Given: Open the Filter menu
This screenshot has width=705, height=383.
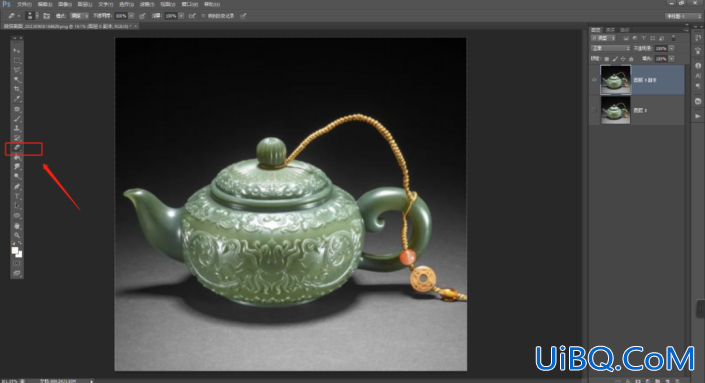Looking at the screenshot, I should 147,4.
